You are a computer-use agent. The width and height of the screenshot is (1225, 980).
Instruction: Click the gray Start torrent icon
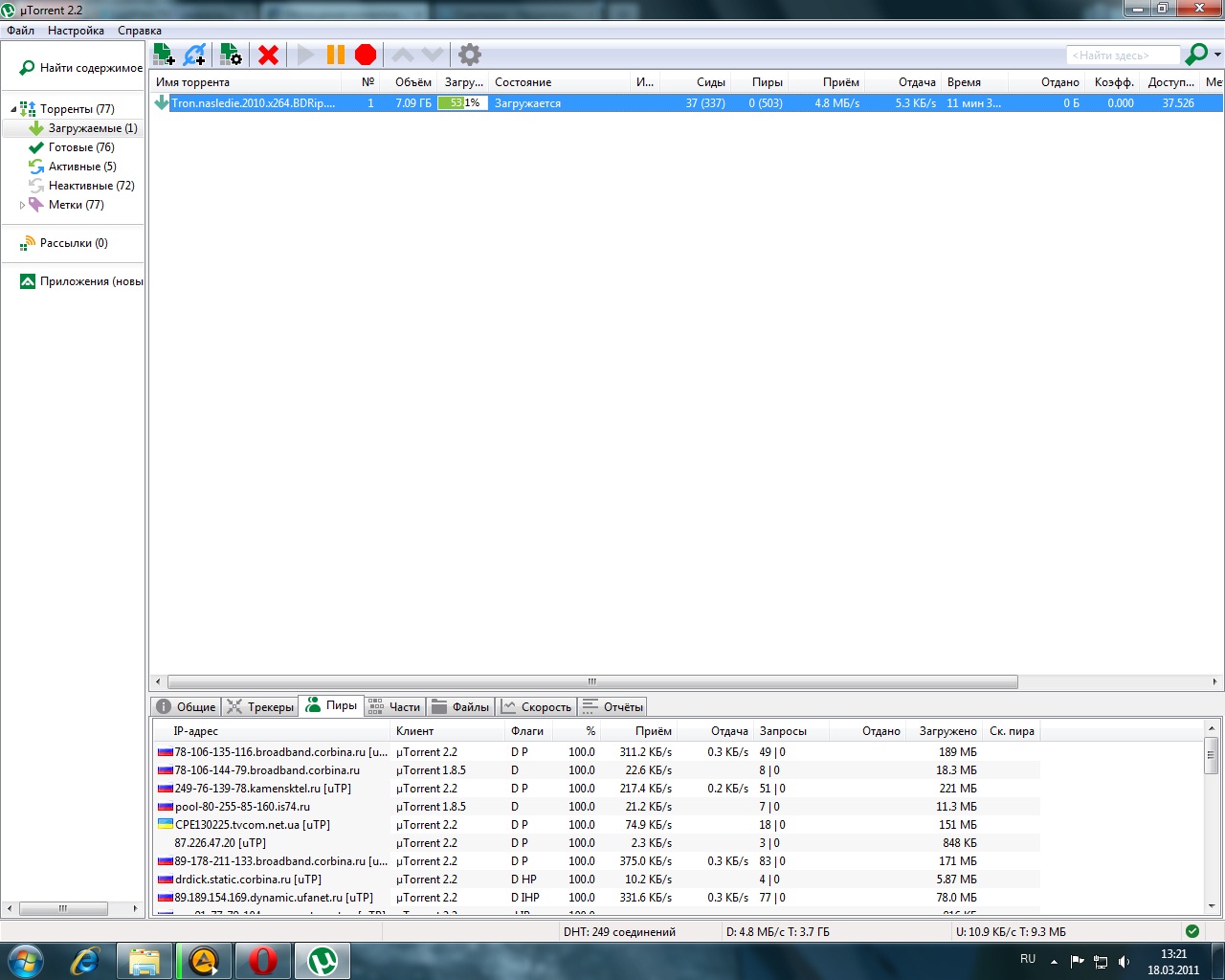point(305,55)
